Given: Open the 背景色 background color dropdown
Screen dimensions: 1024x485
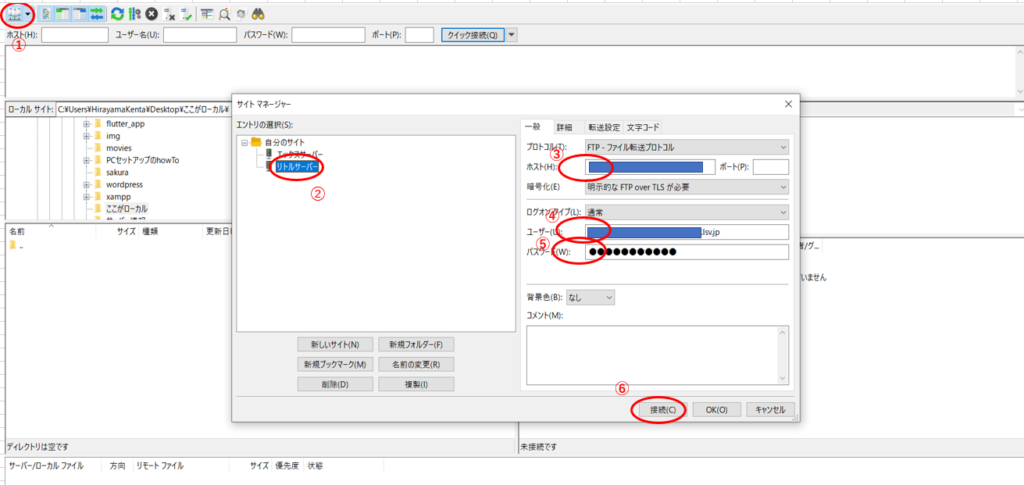Looking at the screenshot, I should pos(590,297).
